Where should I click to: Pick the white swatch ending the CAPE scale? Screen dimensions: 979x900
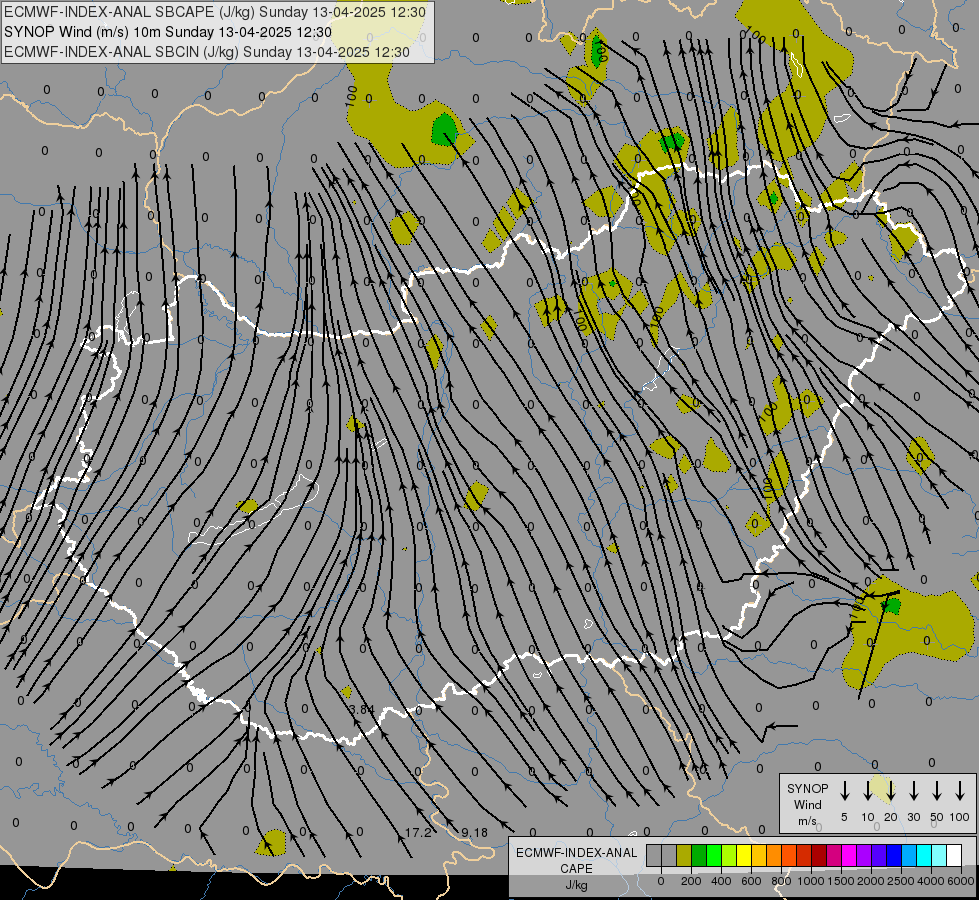(955, 855)
